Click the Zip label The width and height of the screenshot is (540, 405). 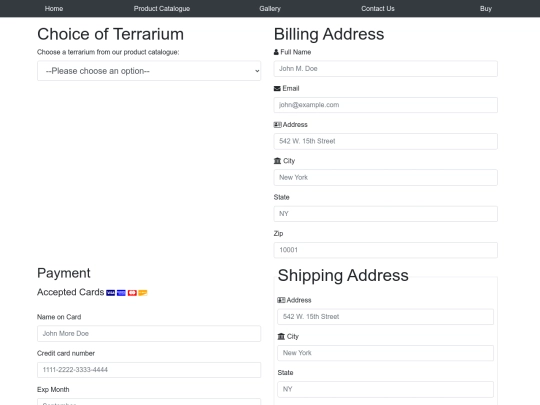coord(278,233)
